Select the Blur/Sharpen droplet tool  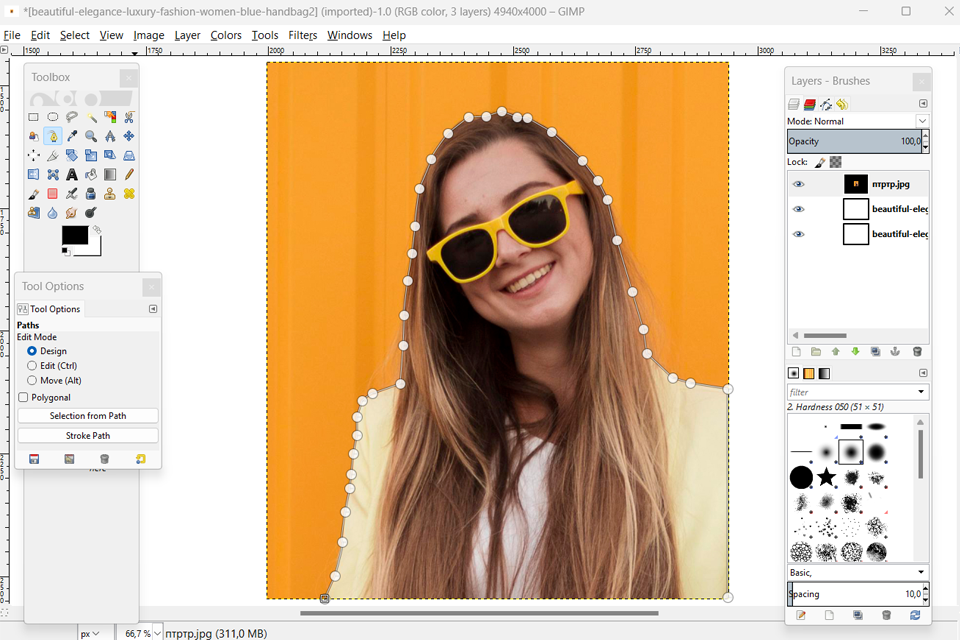pyautogui.click(x=53, y=213)
